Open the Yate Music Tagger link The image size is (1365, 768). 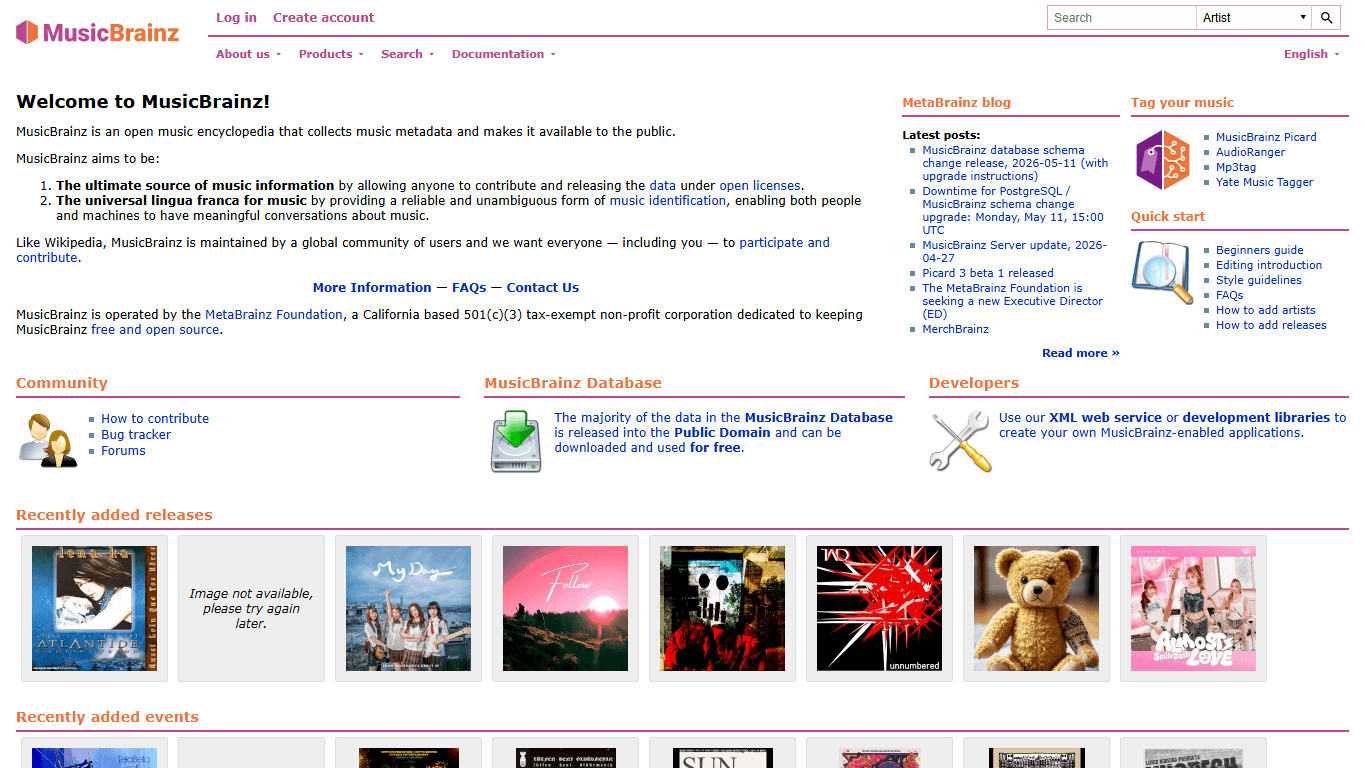pyautogui.click(x=1264, y=182)
